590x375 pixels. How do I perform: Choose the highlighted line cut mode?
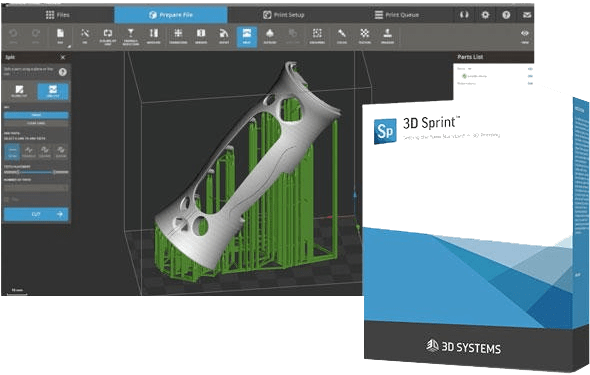53,91
